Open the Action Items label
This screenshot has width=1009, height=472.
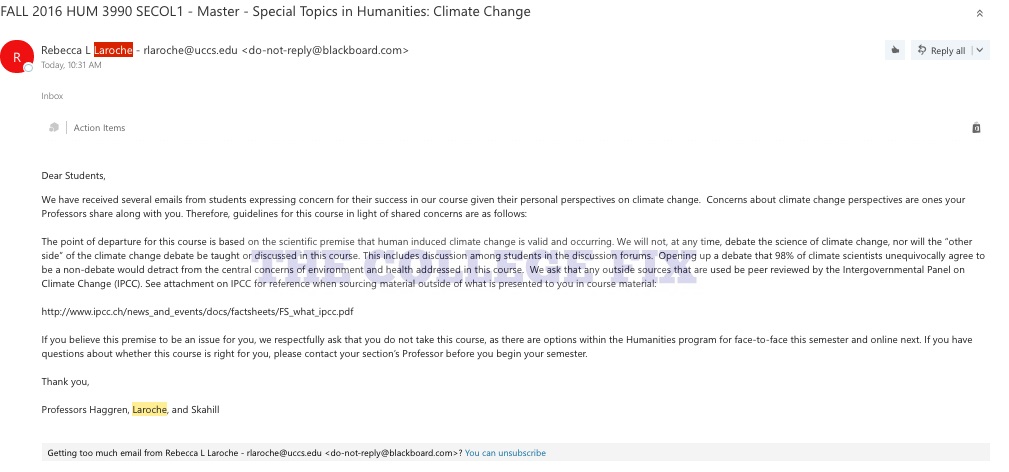[x=99, y=128]
